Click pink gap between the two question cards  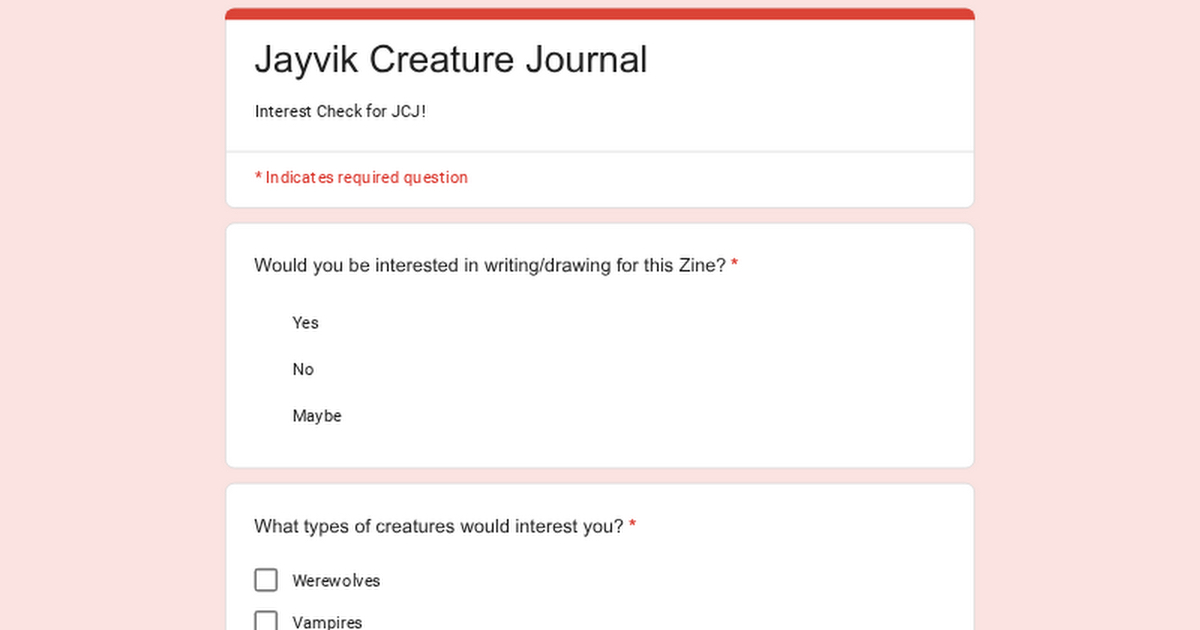click(x=600, y=476)
